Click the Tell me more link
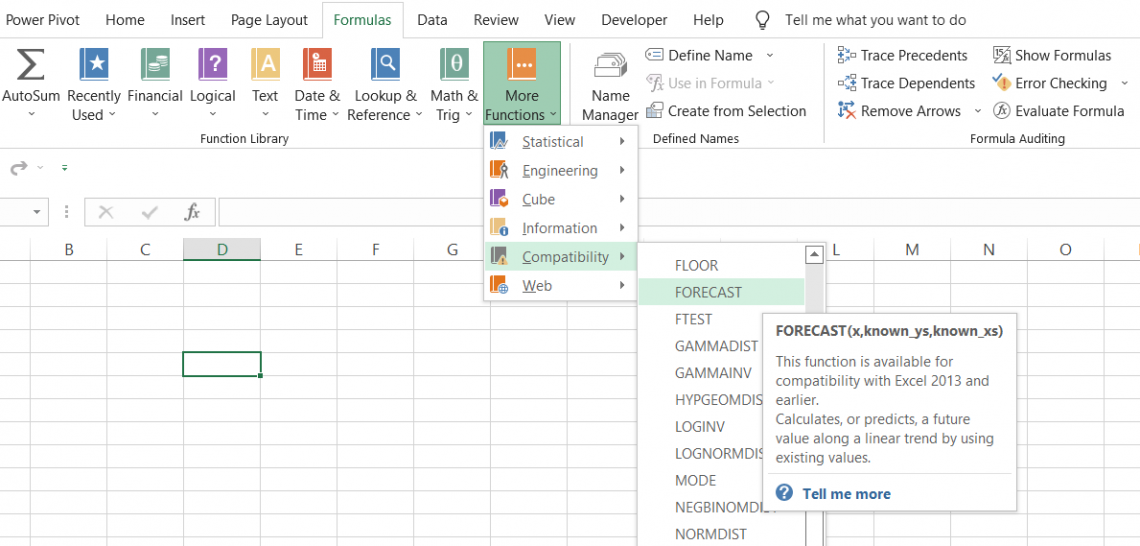The height and width of the screenshot is (546, 1140). click(x=845, y=494)
